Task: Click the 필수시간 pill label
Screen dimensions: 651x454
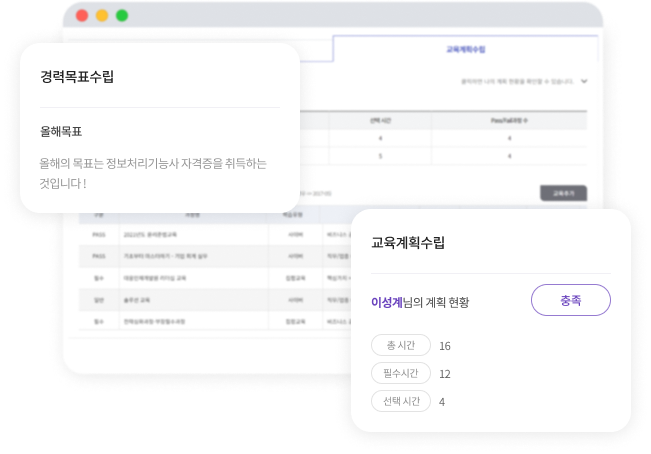Action: (x=400, y=373)
